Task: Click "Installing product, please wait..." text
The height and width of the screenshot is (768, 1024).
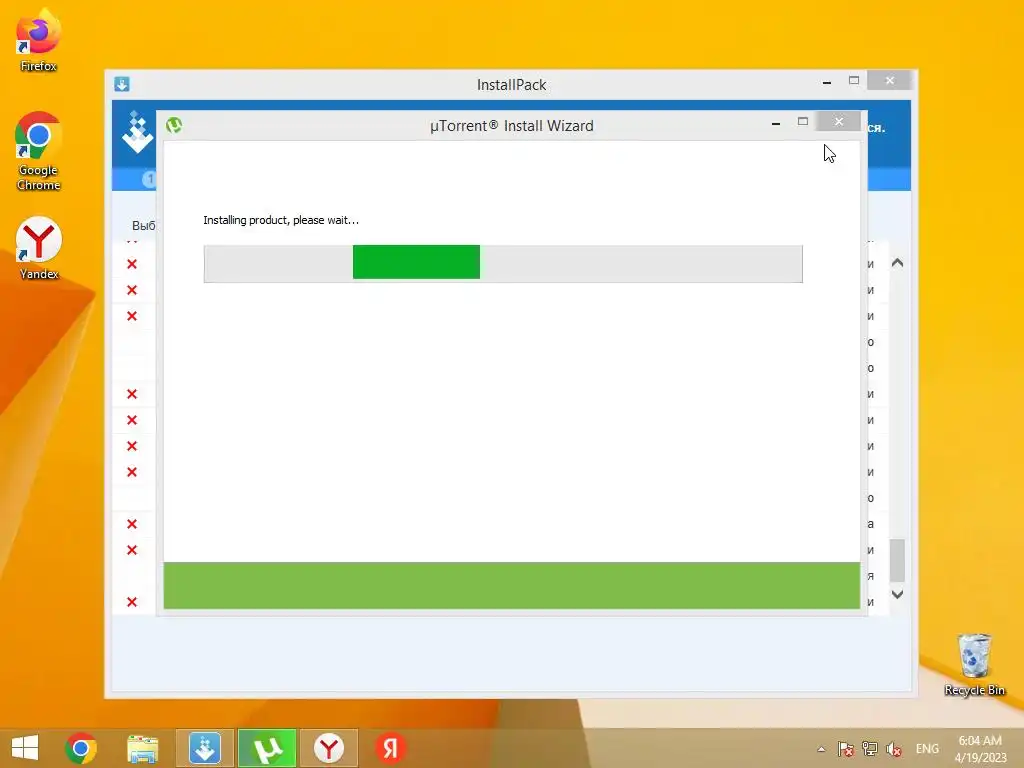Action: point(281,220)
